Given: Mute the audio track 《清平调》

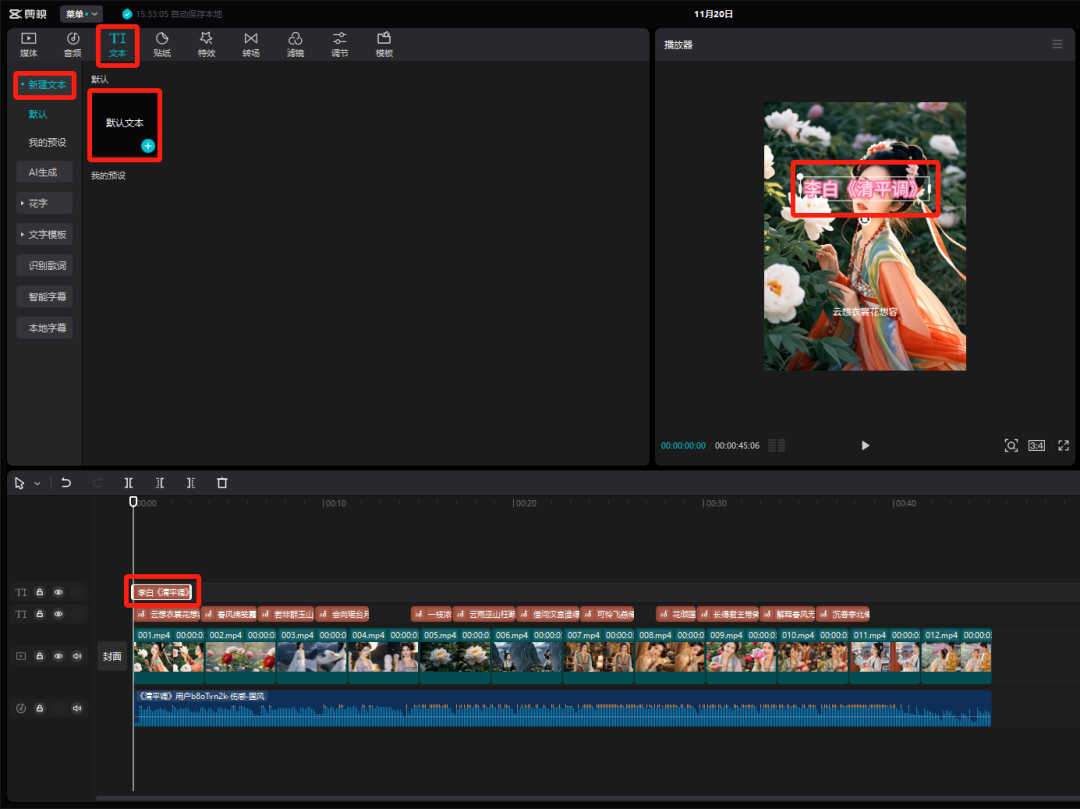Looking at the screenshot, I should click(x=77, y=708).
